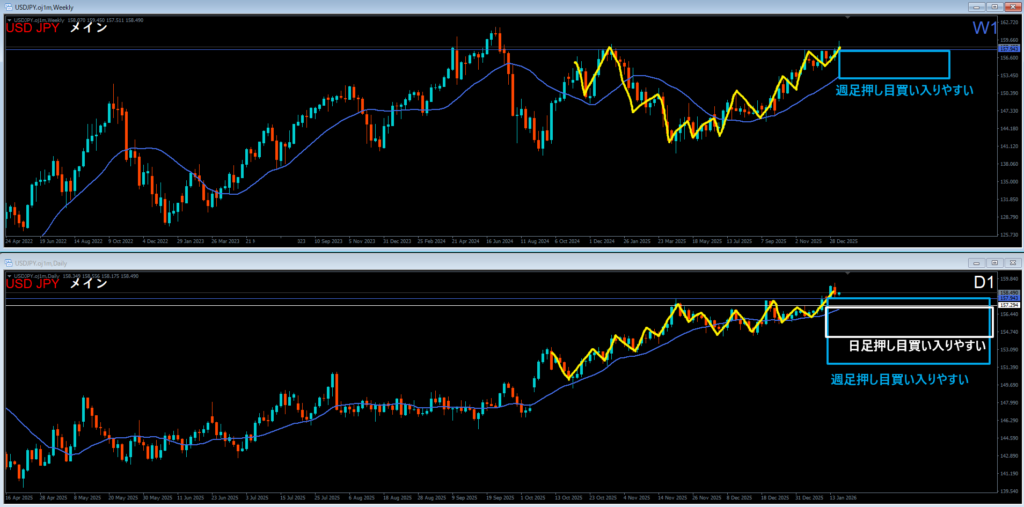1024x507 pixels.
Task: Click the D1 timeframe label
Action: [x=983, y=283]
